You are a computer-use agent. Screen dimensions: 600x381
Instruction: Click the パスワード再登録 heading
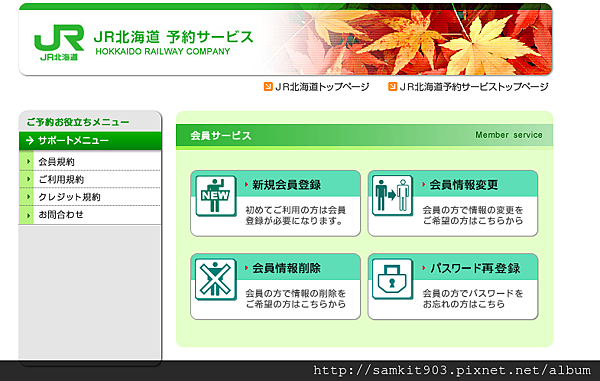pyautogui.click(x=474, y=268)
